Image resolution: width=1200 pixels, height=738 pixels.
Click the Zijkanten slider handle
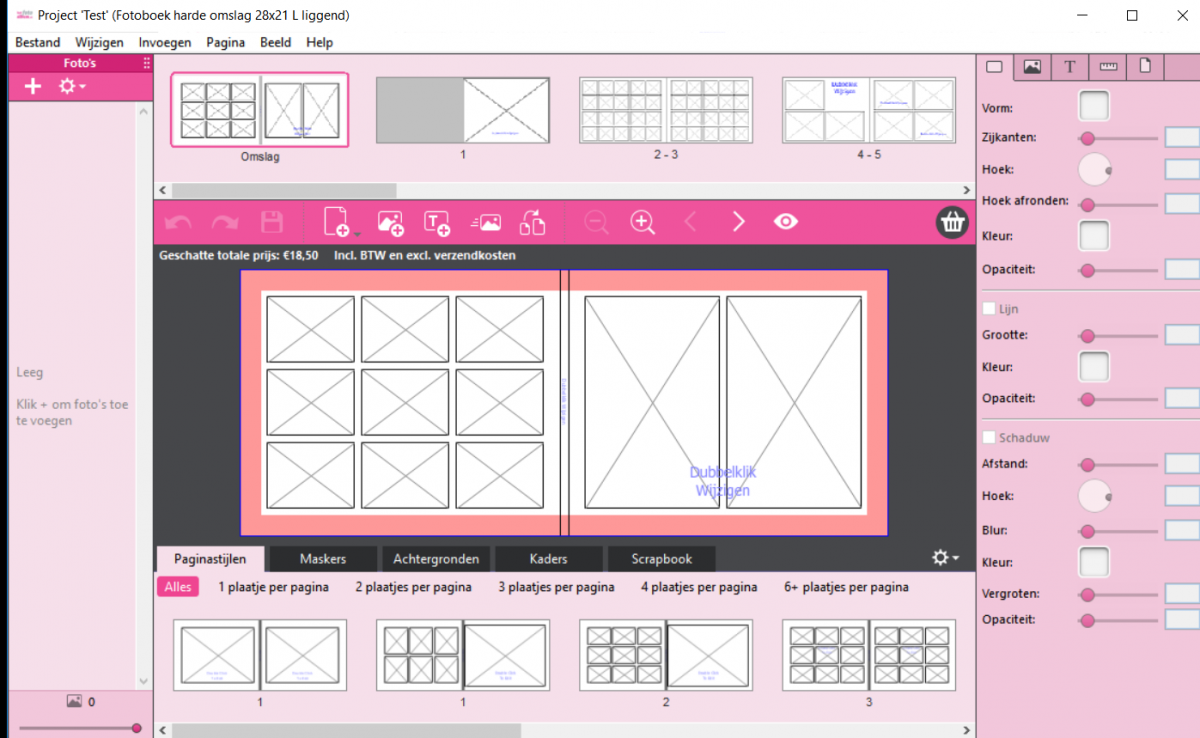pyautogui.click(x=1087, y=138)
